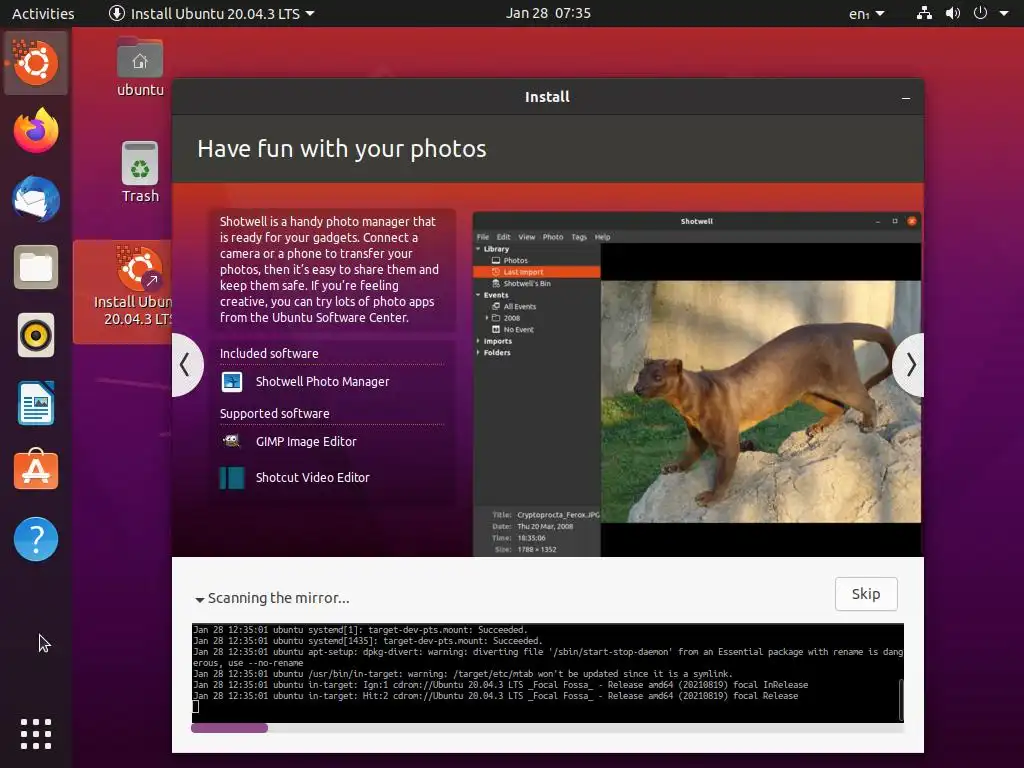The width and height of the screenshot is (1024, 768).
Task: Click the installer log terminal output
Action: (545, 673)
